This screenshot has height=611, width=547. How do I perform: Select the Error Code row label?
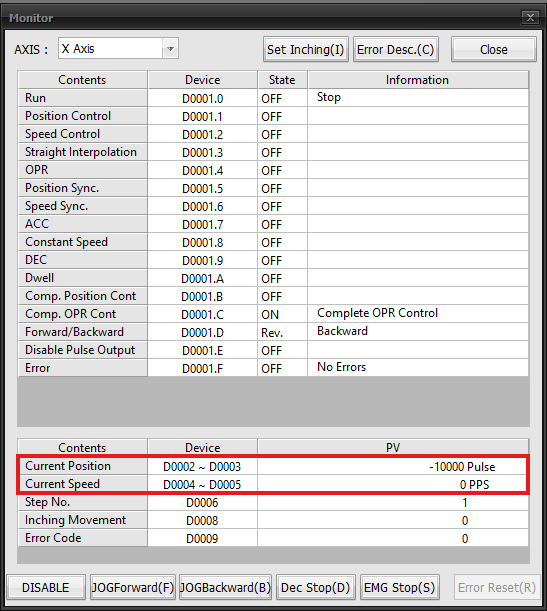point(83,538)
